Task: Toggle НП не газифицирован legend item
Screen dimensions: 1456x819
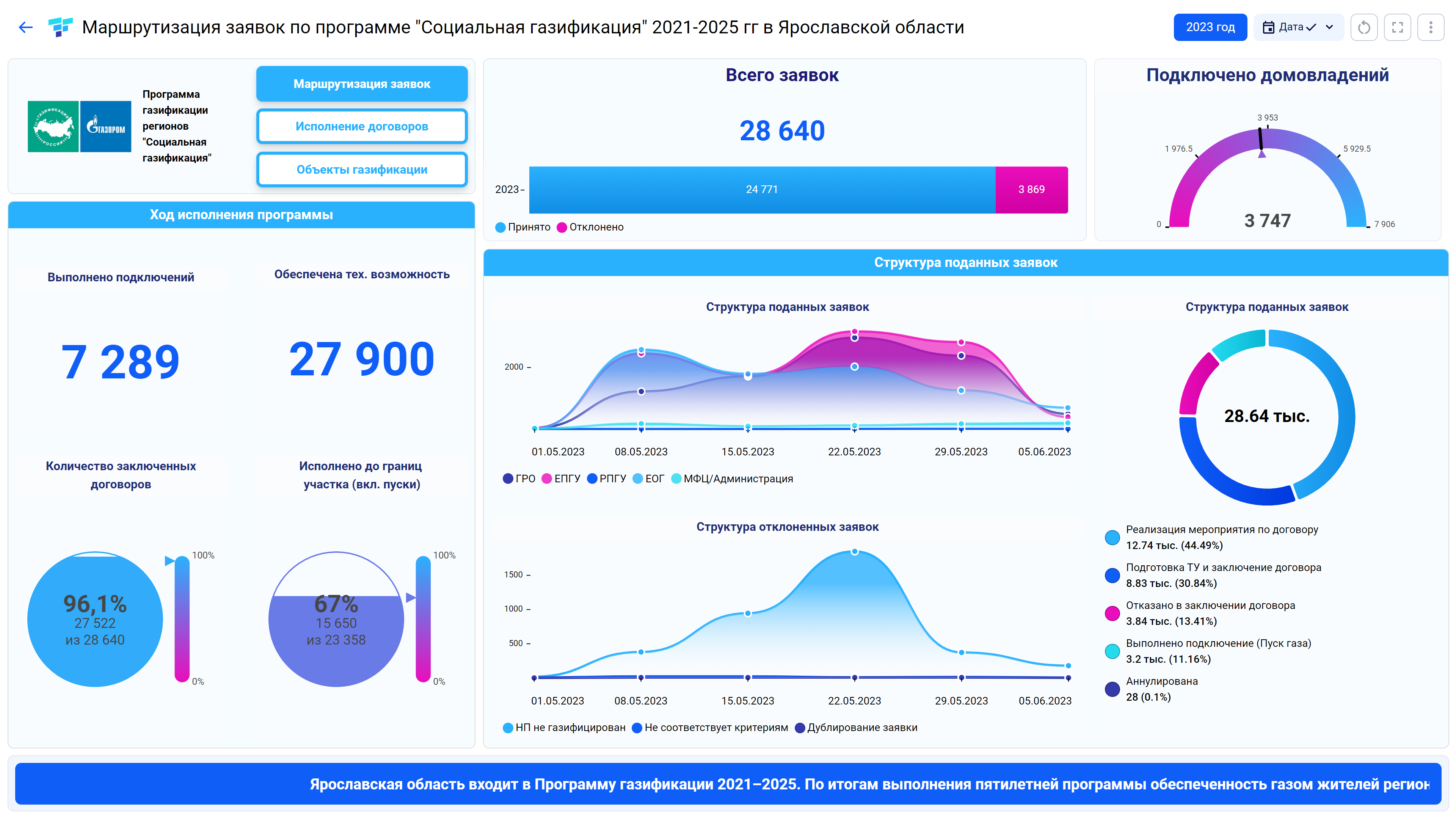Action: click(564, 728)
